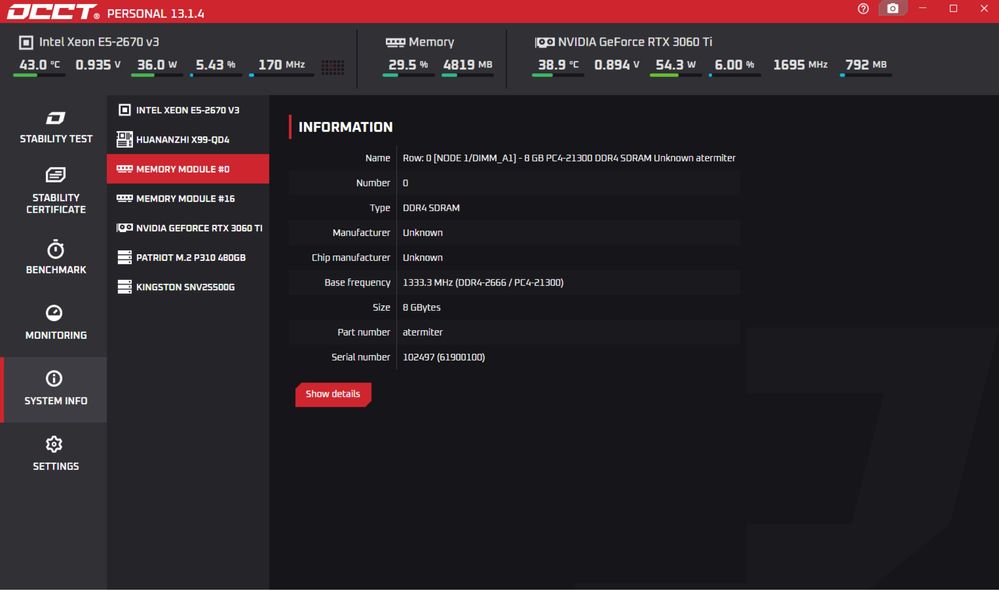Click the memory usage 29.5 % reading
This screenshot has height=590, width=999.
tap(408, 64)
